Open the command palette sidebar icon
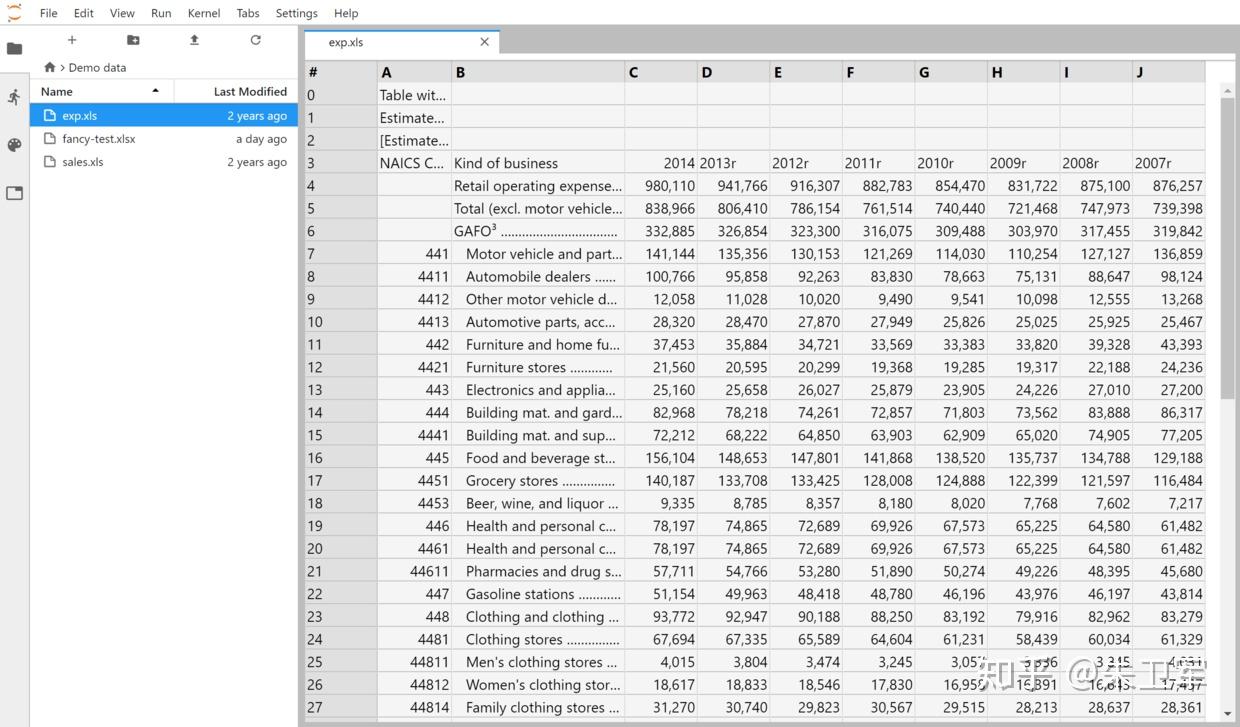The image size is (1240, 727). [14, 145]
